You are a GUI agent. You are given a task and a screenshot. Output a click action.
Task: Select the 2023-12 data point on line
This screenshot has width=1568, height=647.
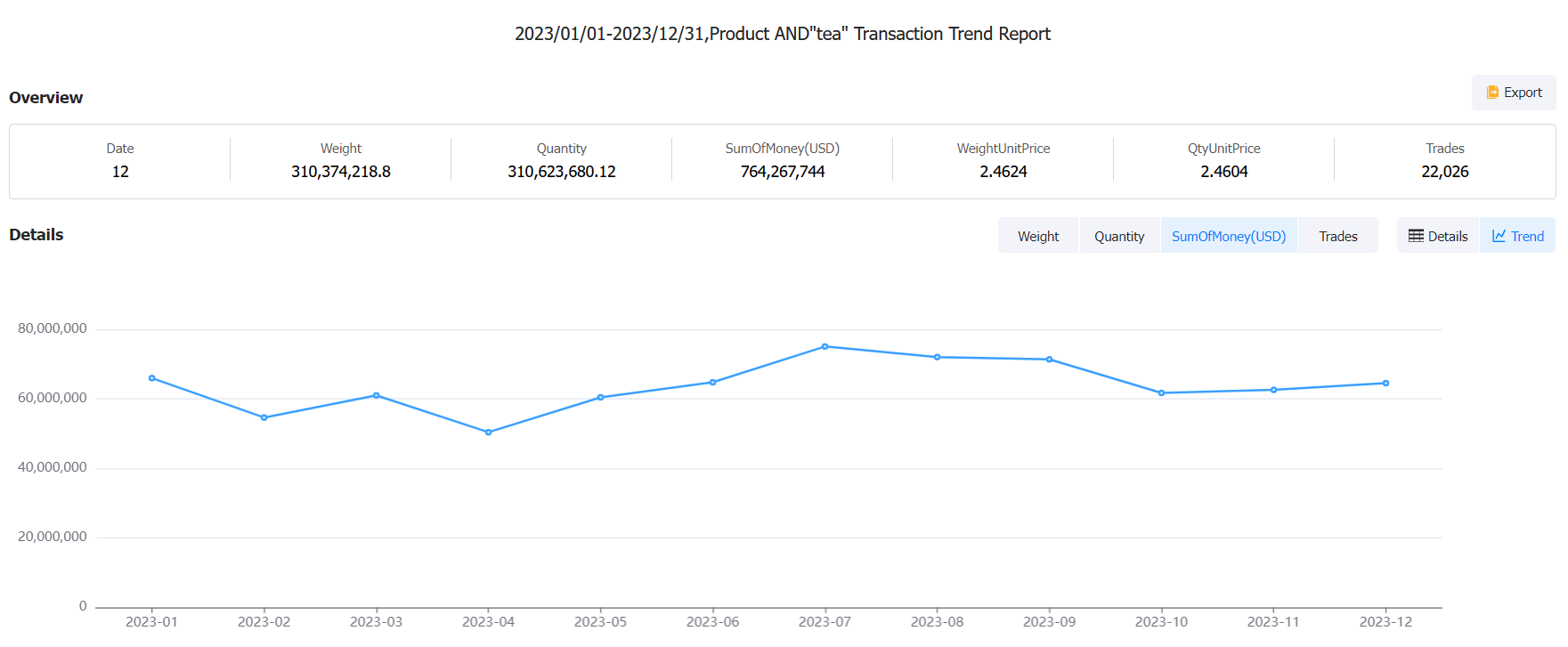click(x=1386, y=384)
